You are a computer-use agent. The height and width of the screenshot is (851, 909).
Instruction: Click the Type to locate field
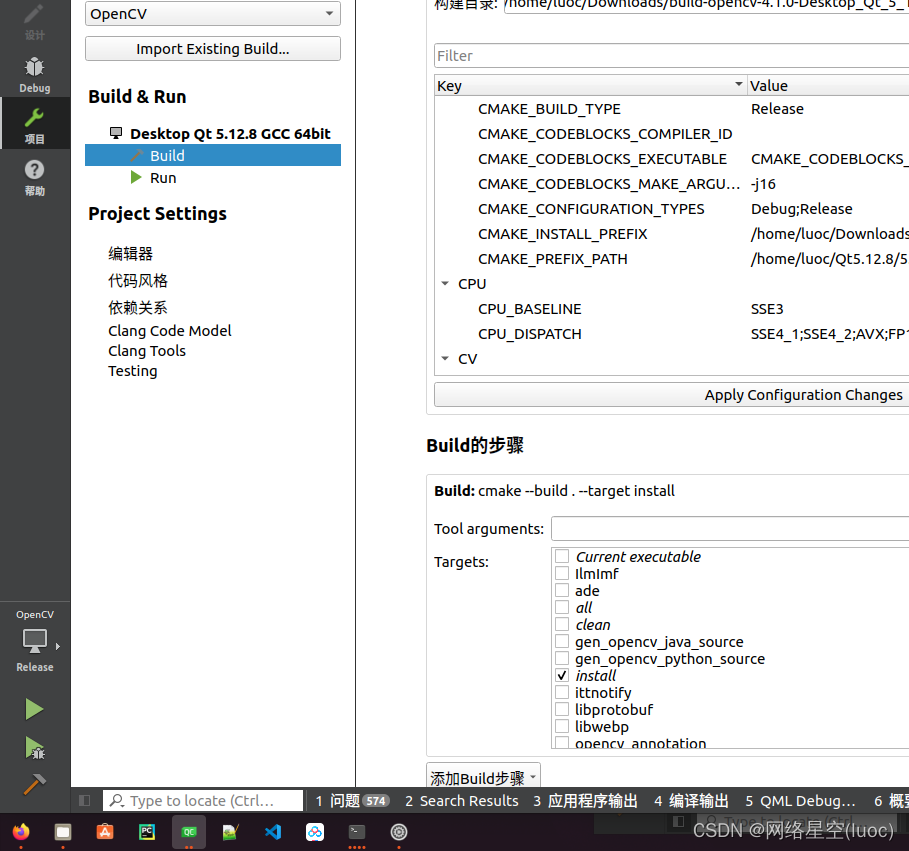[x=203, y=801]
